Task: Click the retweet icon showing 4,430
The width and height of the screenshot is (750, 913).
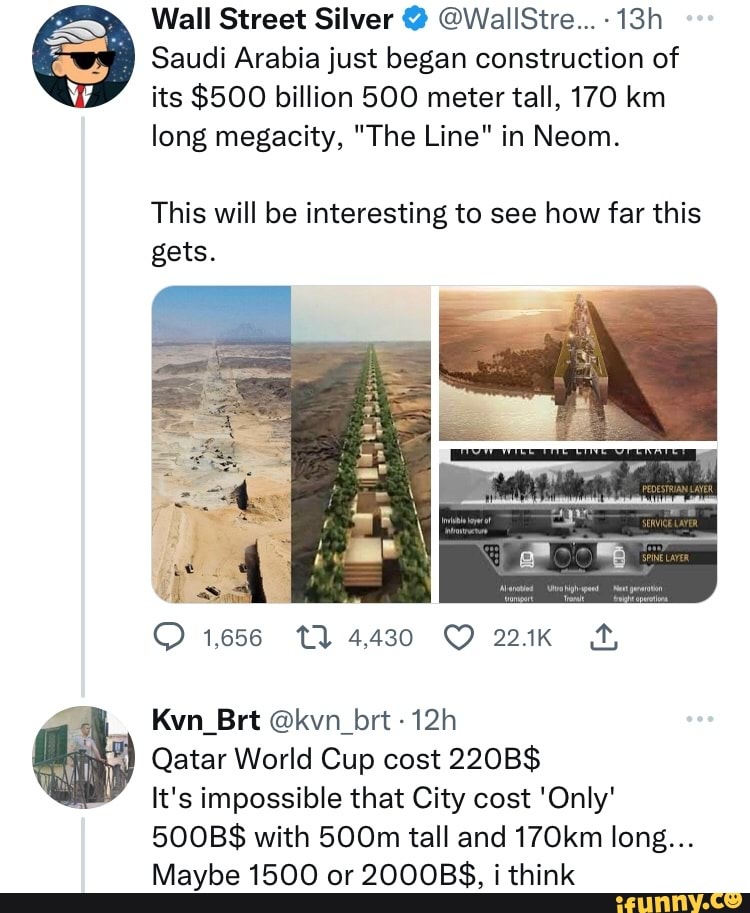Action: pyautogui.click(x=315, y=635)
